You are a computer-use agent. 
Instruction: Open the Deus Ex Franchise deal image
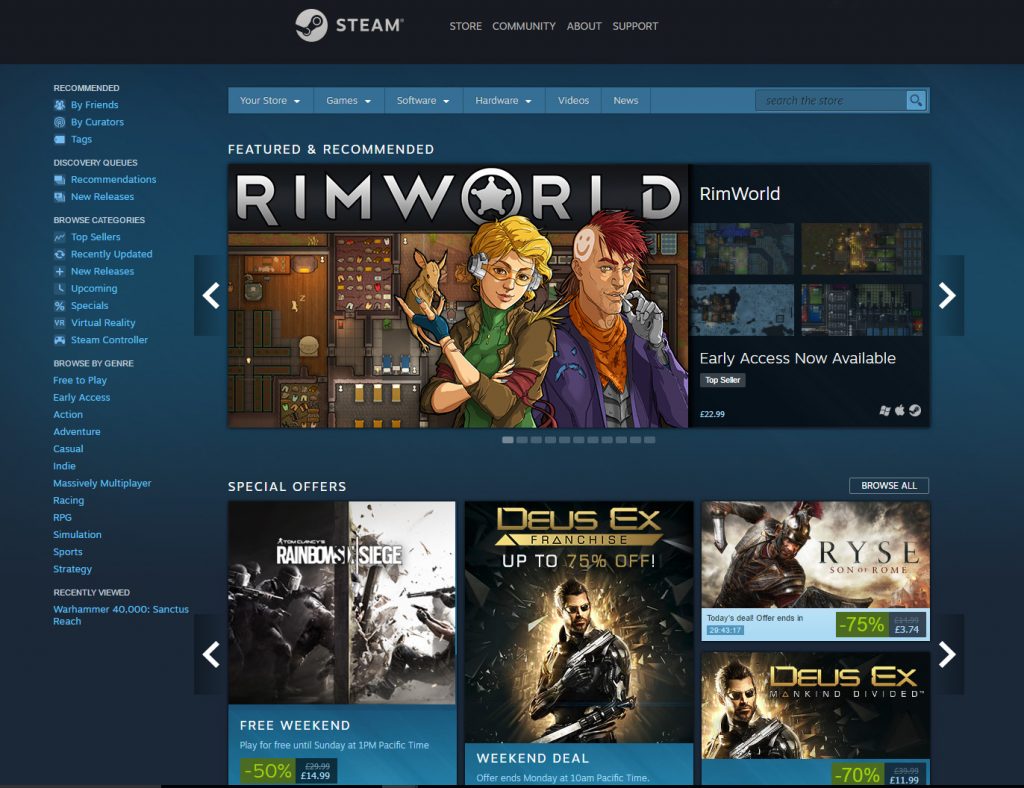[x=579, y=622]
